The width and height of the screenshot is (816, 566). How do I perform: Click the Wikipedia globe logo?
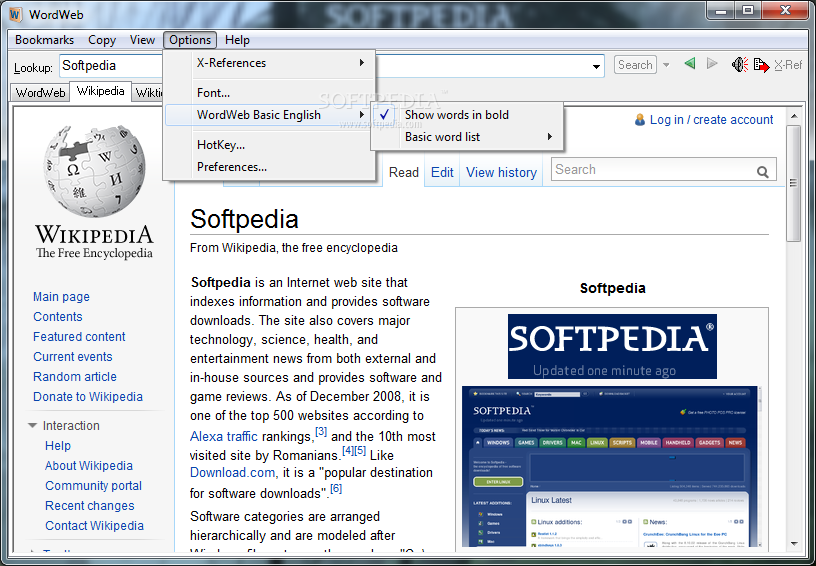pos(95,171)
